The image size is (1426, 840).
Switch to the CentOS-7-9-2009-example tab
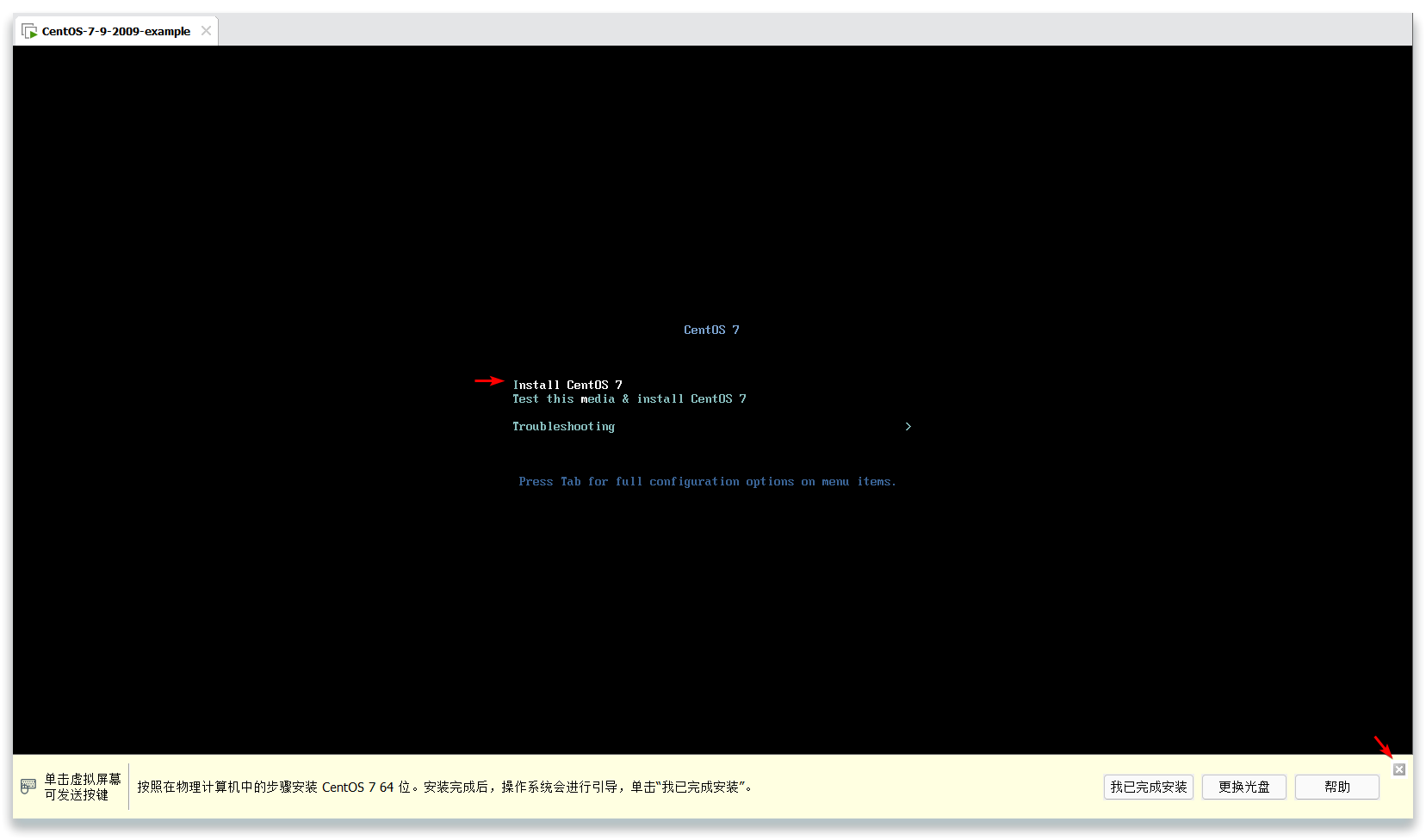(x=115, y=31)
